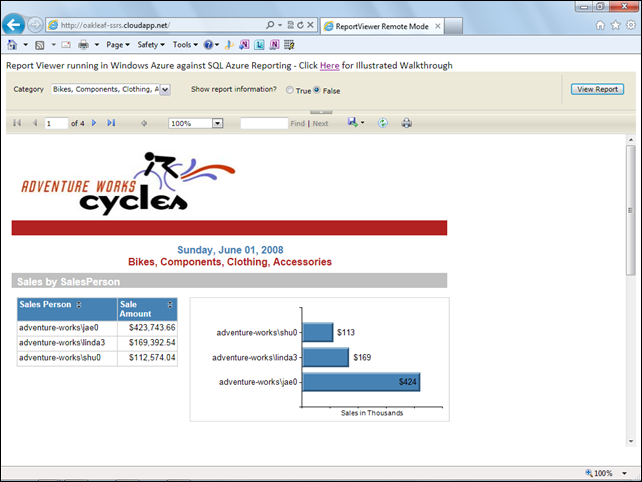
Task: Open browser Home icon at top right
Action: 600,25
